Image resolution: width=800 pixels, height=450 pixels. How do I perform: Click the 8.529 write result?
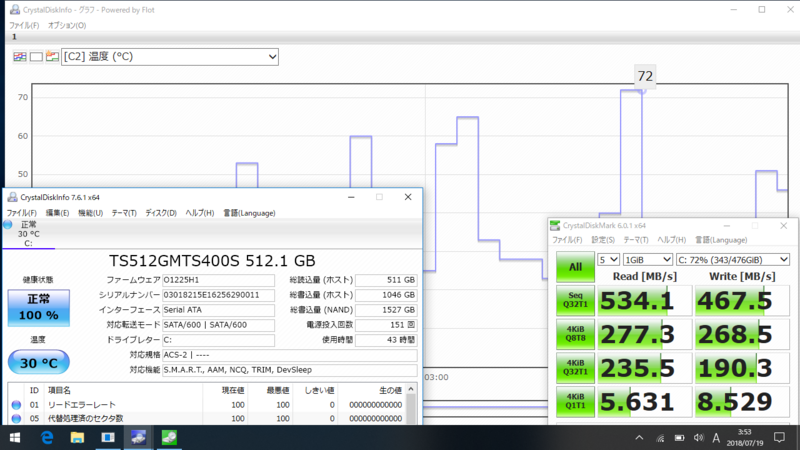coord(742,401)
